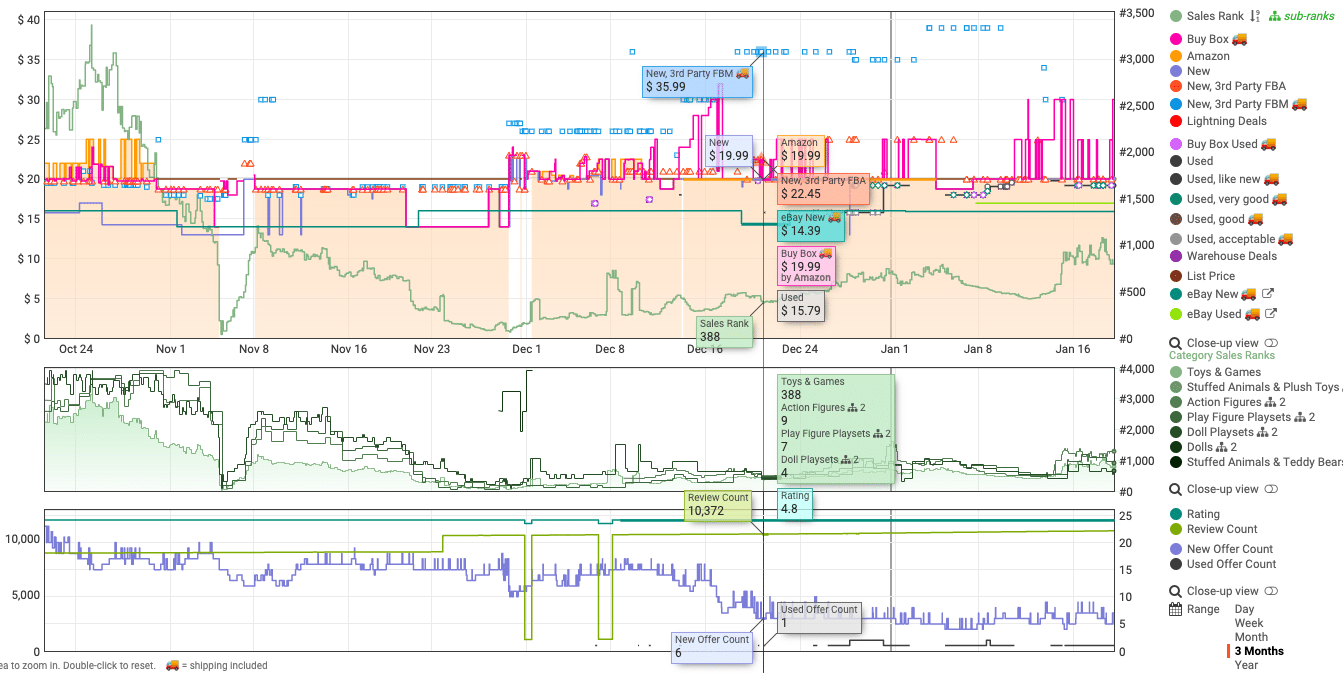Switch chart range to Year

[1246, 665]
